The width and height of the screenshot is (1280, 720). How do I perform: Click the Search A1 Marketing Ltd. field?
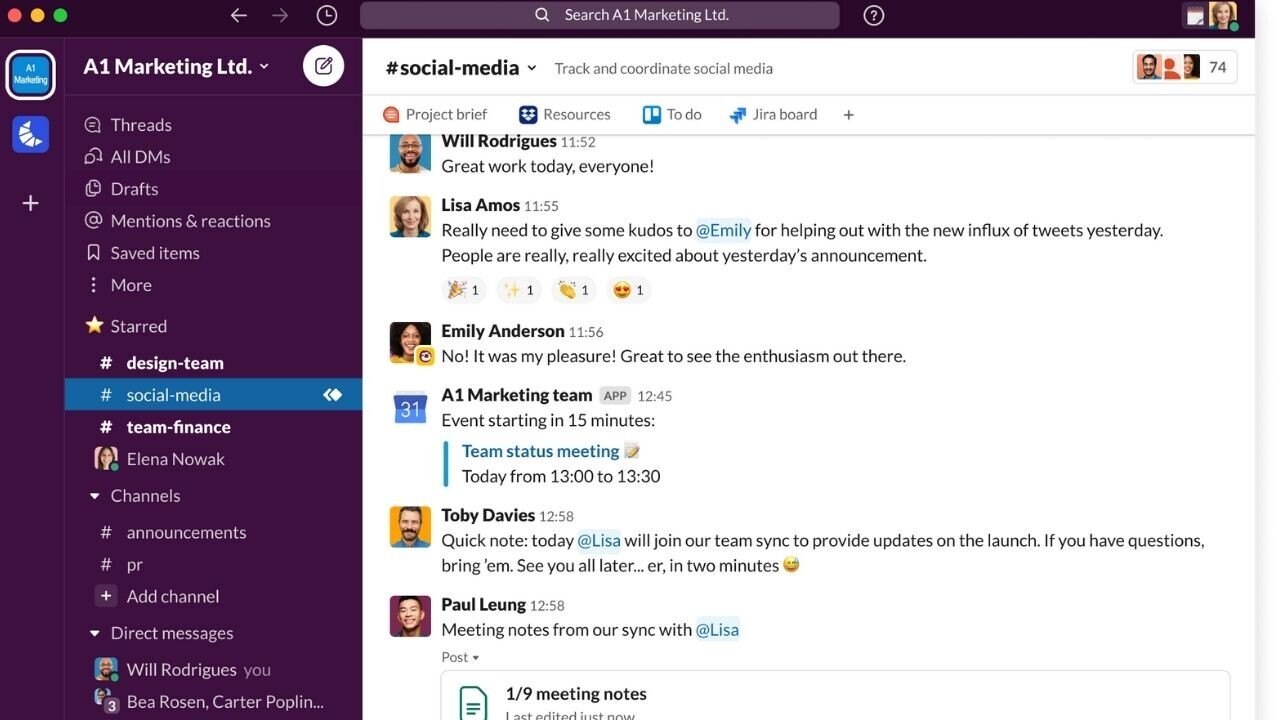point(600,15)
